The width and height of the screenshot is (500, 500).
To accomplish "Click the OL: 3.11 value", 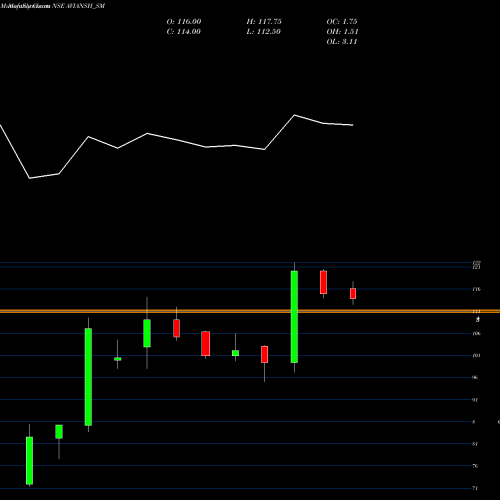I will 342,42.
